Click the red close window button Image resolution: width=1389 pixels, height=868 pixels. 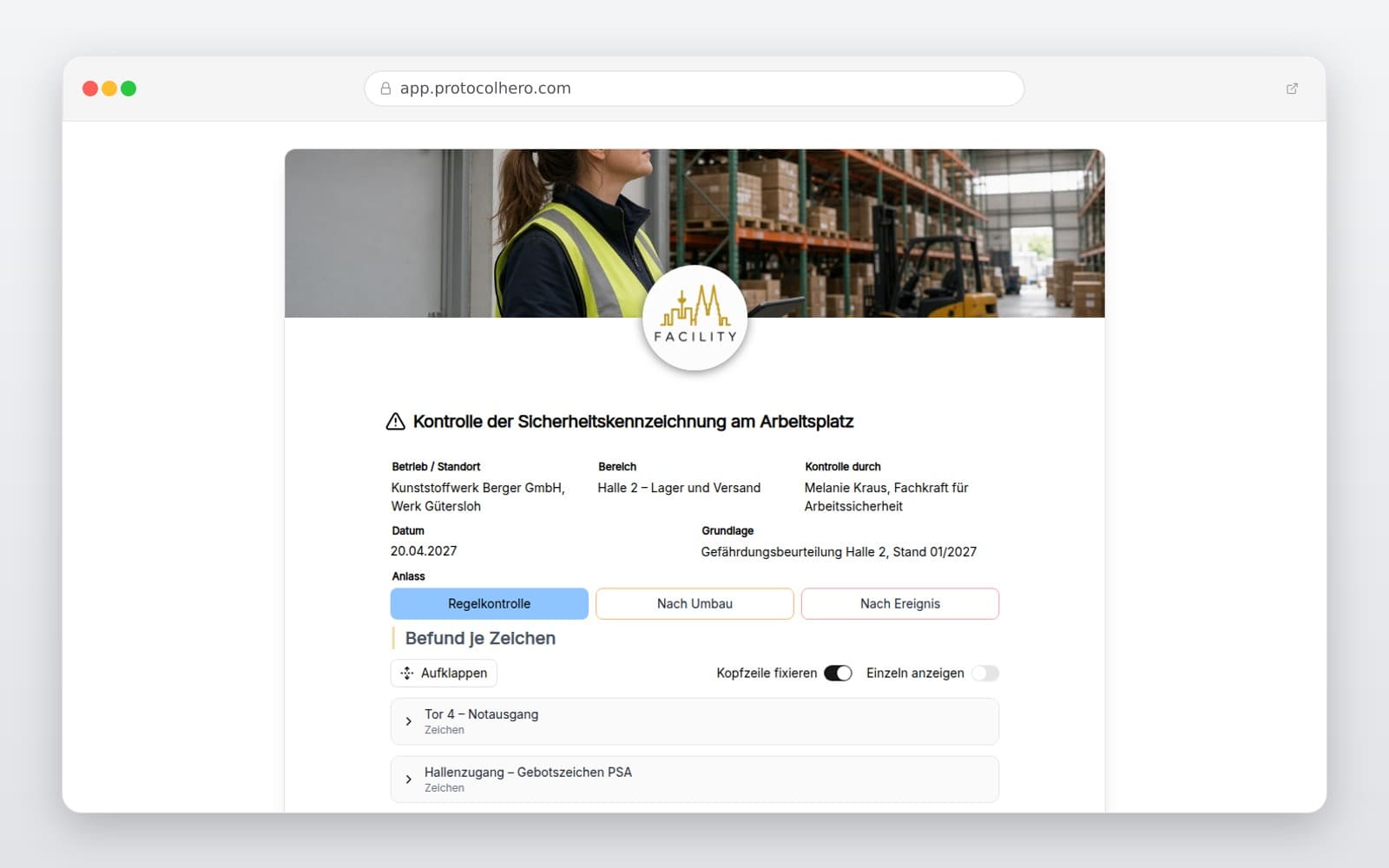[90, 89]
